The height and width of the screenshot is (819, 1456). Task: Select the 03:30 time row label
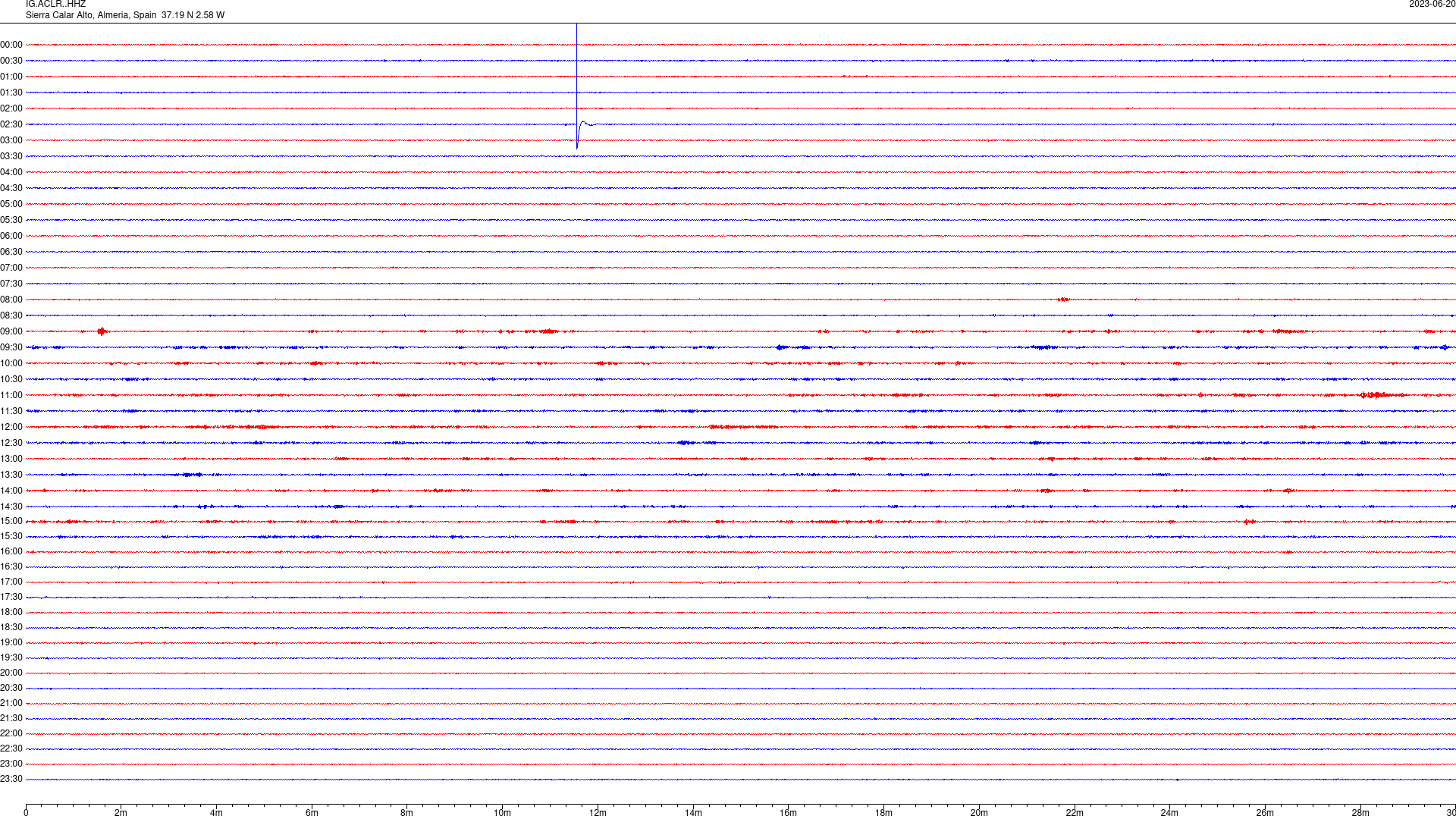click(11, 156)
